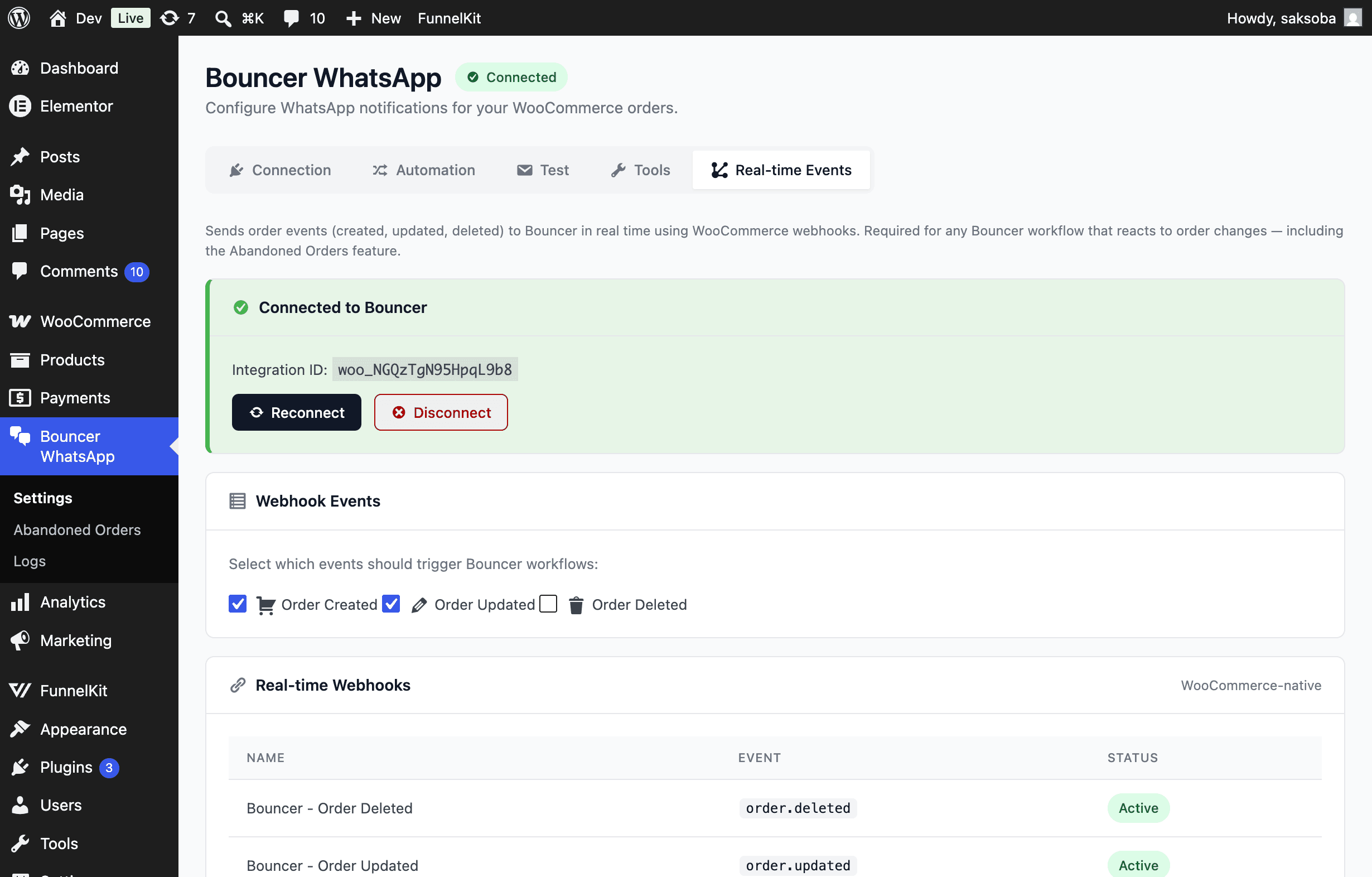Click the Users person icon
The height and width of the screenshot is (877, 1372).
20,805
